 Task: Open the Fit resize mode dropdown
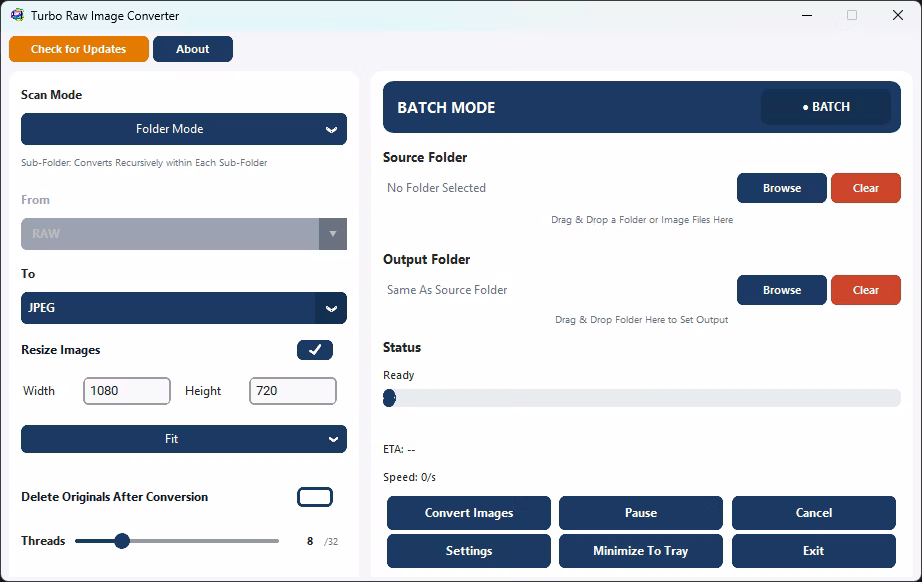[184, 439]
